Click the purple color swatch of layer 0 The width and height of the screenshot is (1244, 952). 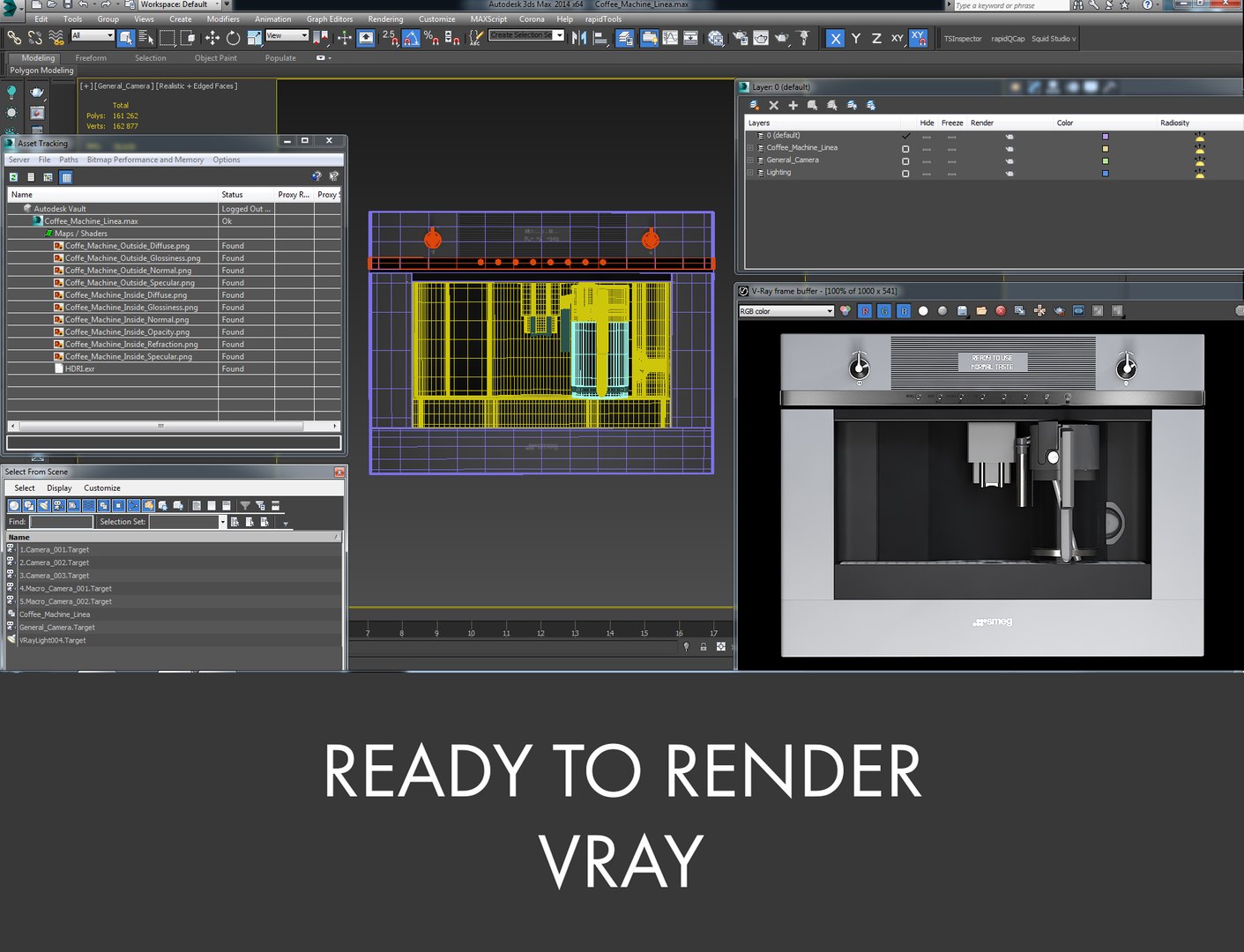coord(1106,137)
